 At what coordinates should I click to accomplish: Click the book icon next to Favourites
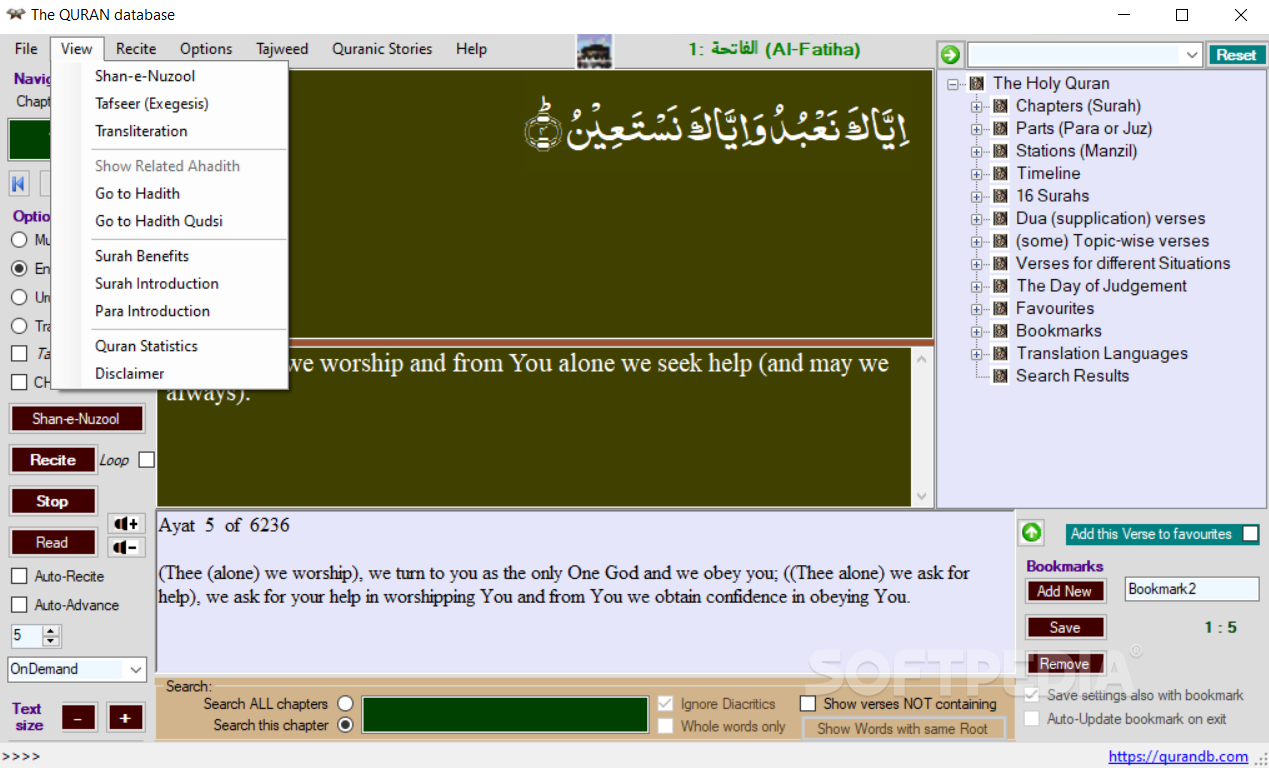[999, 308]
